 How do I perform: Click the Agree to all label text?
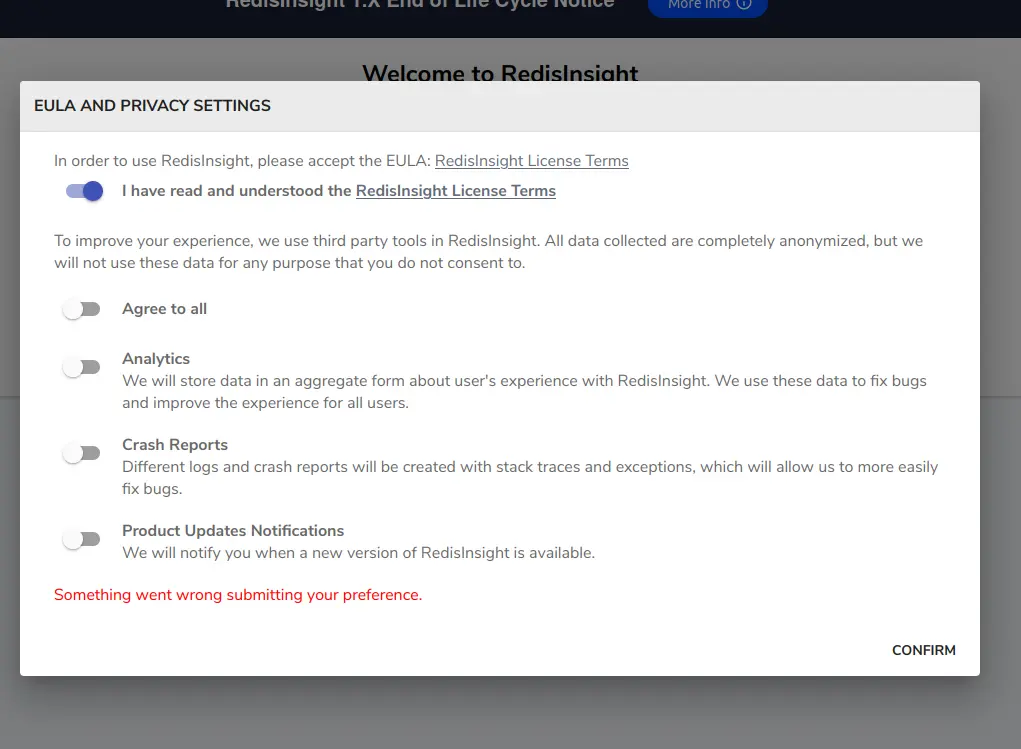click(x=164, y=309)
